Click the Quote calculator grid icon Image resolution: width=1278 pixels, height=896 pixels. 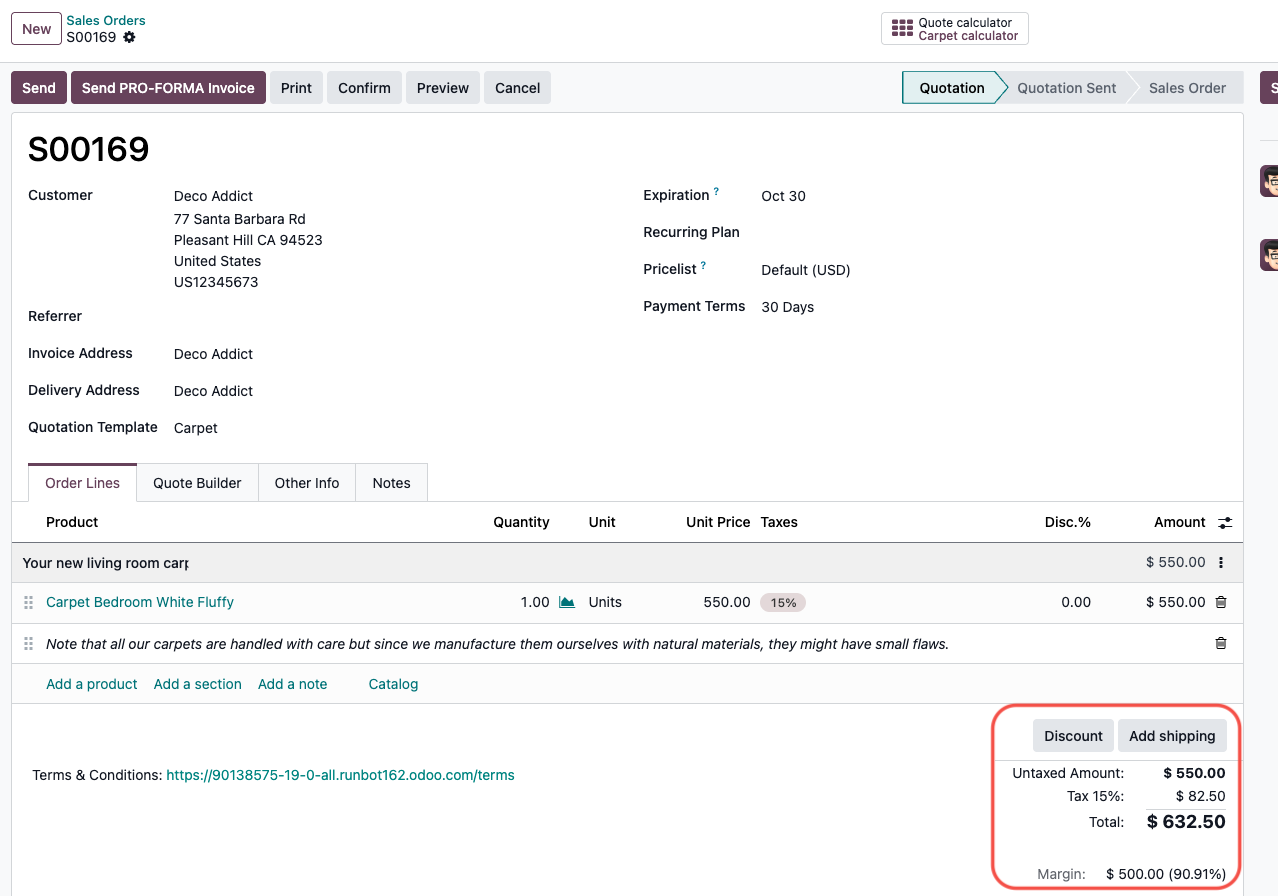(902, 29)
